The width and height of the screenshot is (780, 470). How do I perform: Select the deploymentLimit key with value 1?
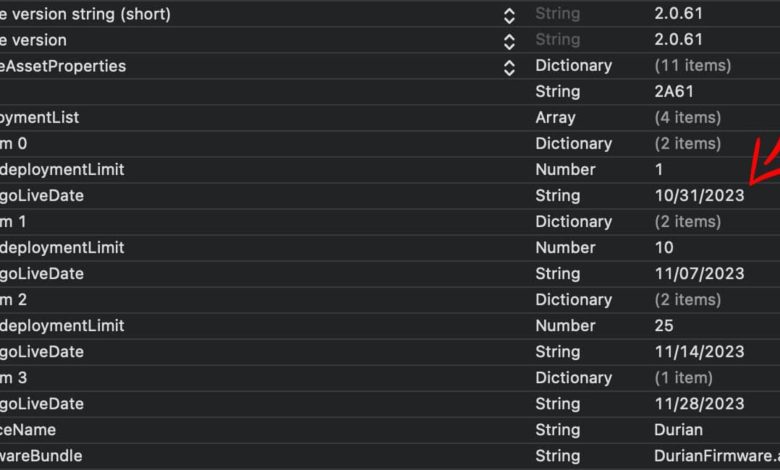coord(63,169)
